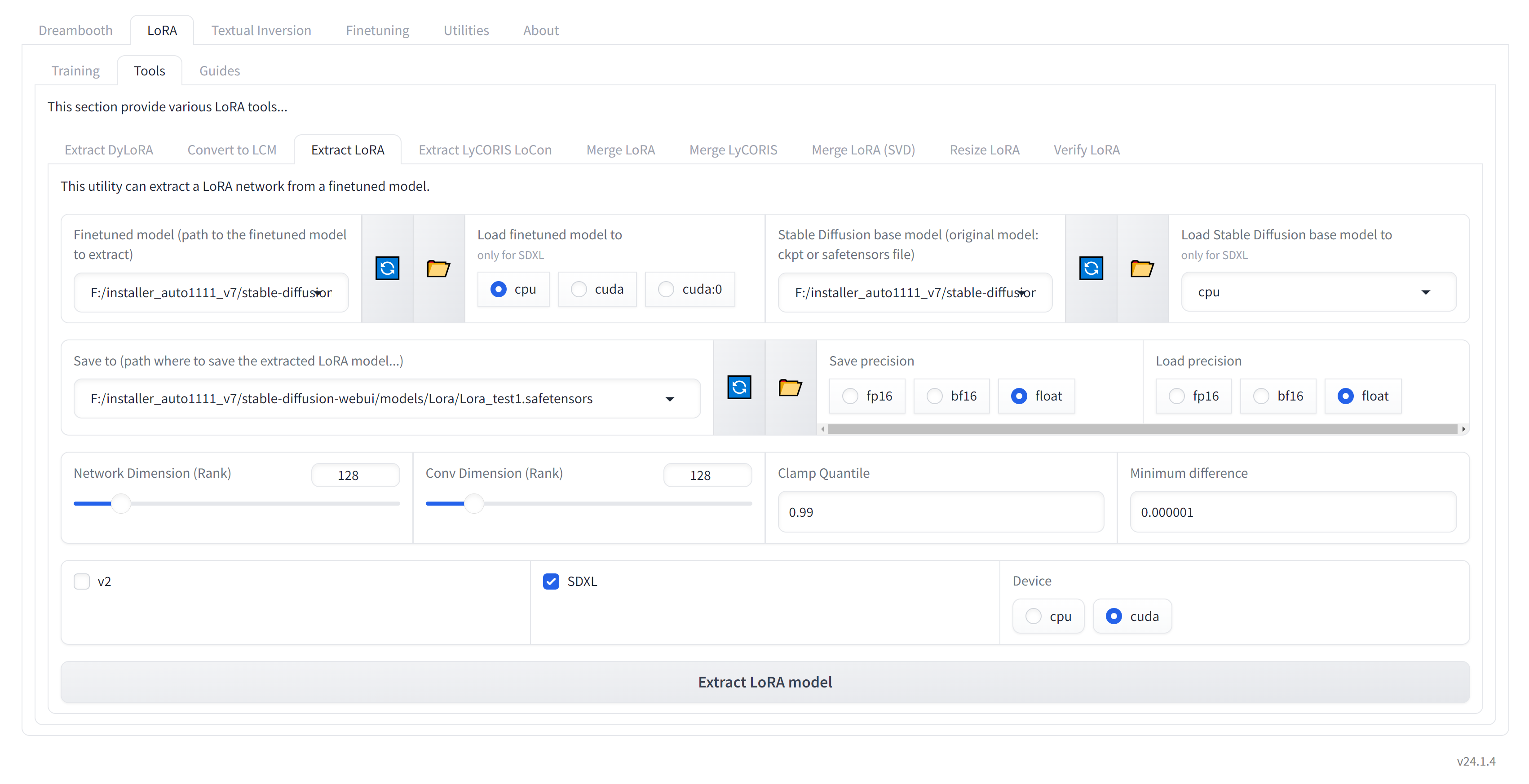Choose cpu under Device
Screen dimensions: 1529x784
(1048, 616)
